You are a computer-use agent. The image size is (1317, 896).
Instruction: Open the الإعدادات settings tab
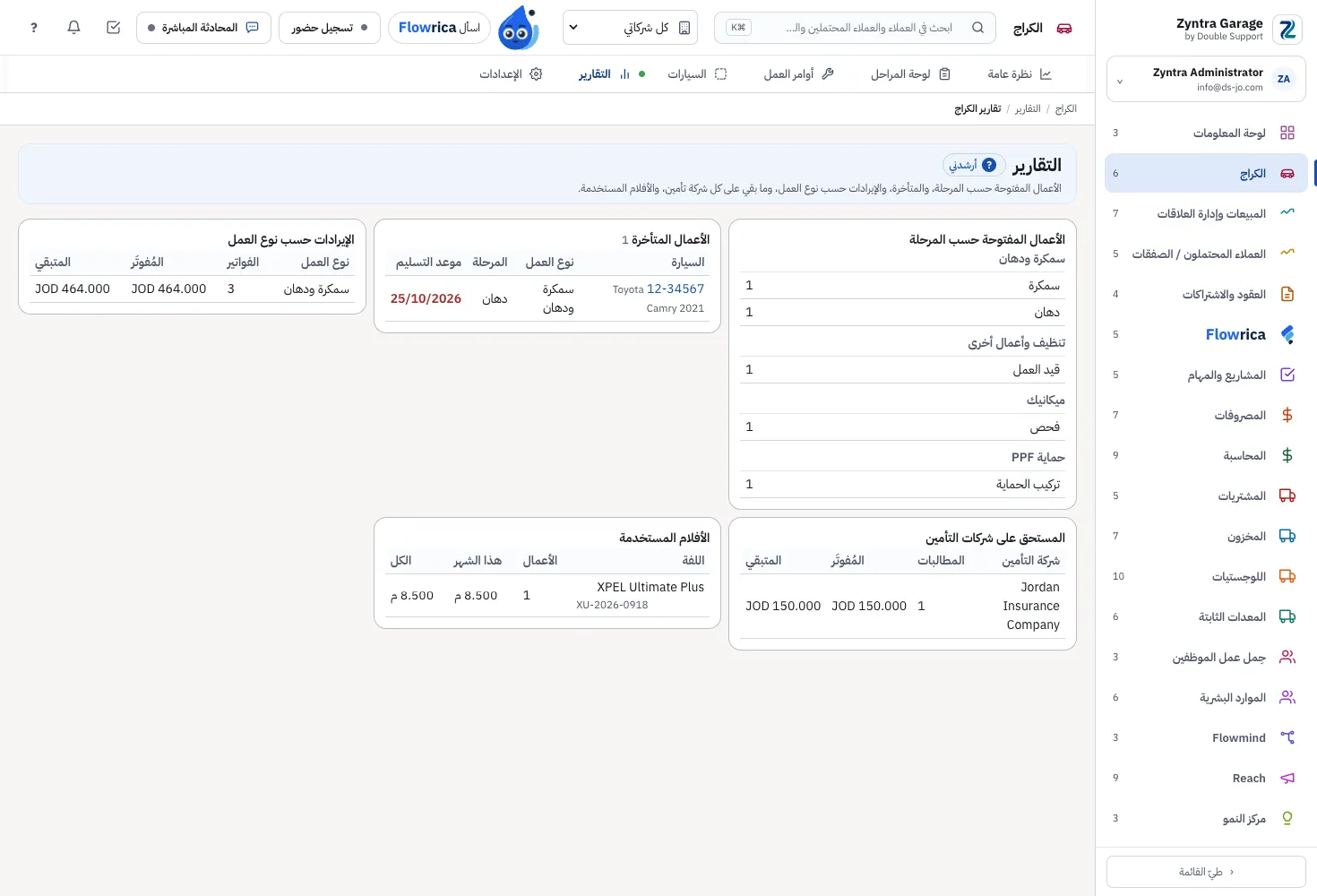coord(511,74)
